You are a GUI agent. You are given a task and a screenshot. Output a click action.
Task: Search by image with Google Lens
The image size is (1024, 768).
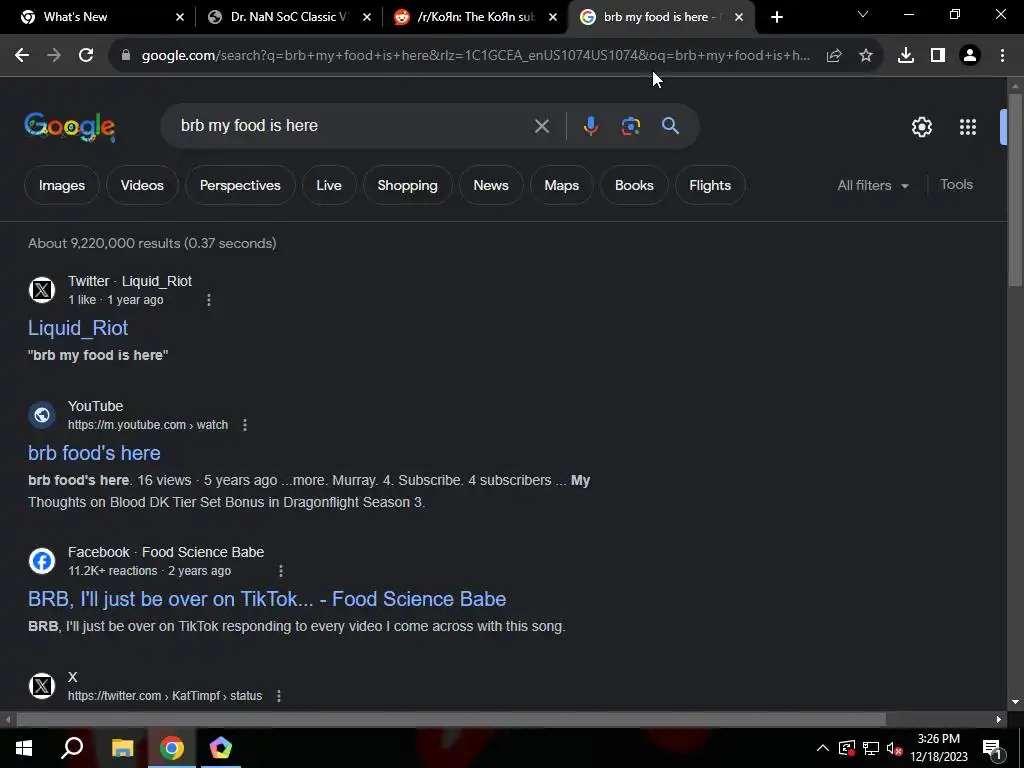click(x=630, y=125)
